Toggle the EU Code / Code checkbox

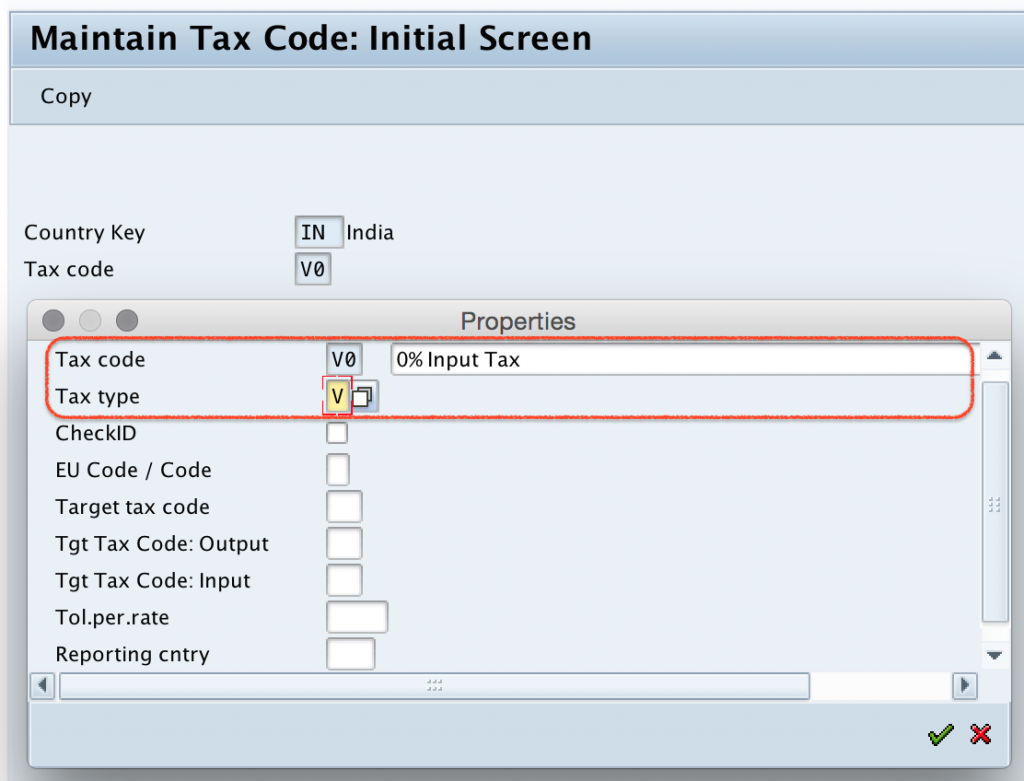pyautogui.click(x=337, y=469)
